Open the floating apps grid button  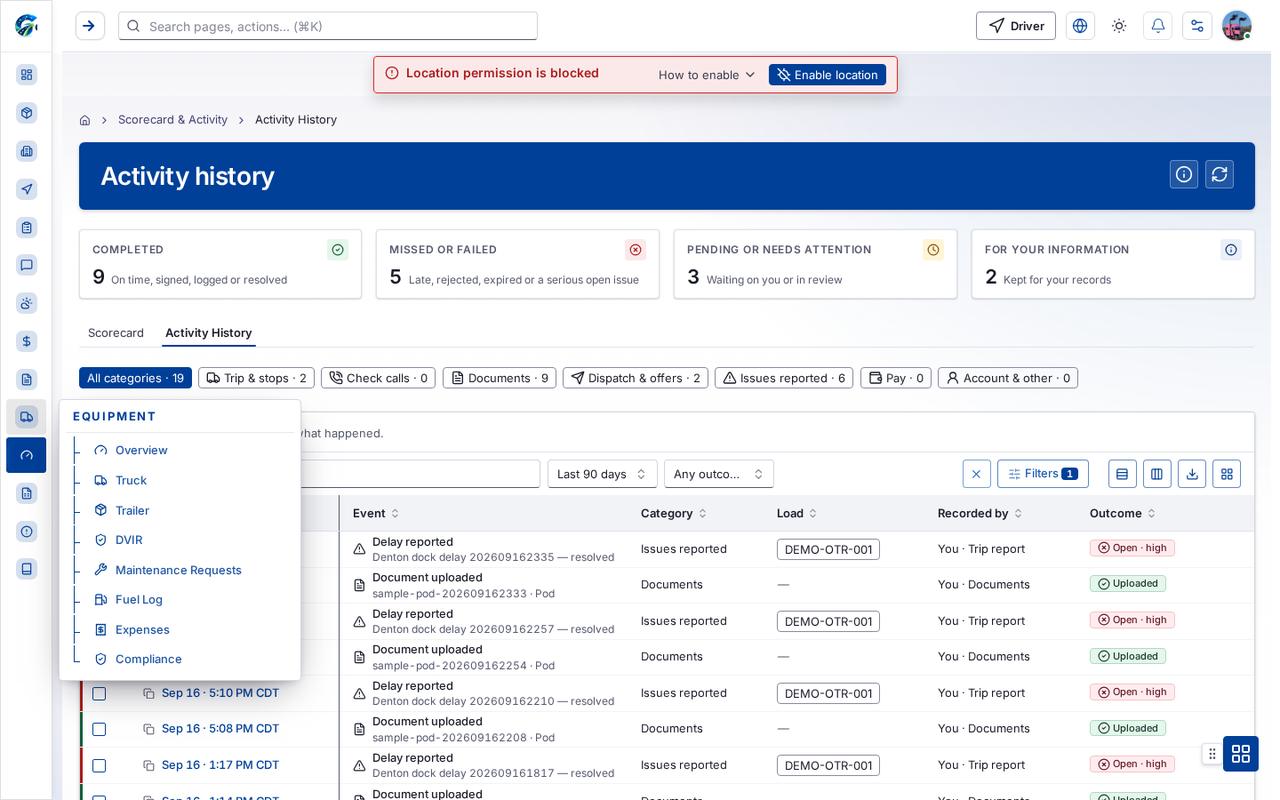coord(1241,753)
